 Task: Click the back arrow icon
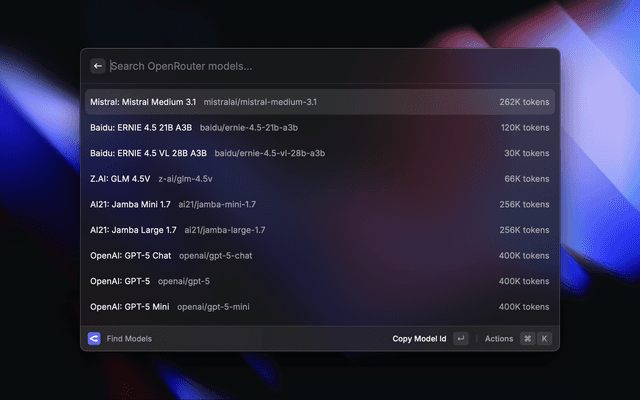coord(98,66)
